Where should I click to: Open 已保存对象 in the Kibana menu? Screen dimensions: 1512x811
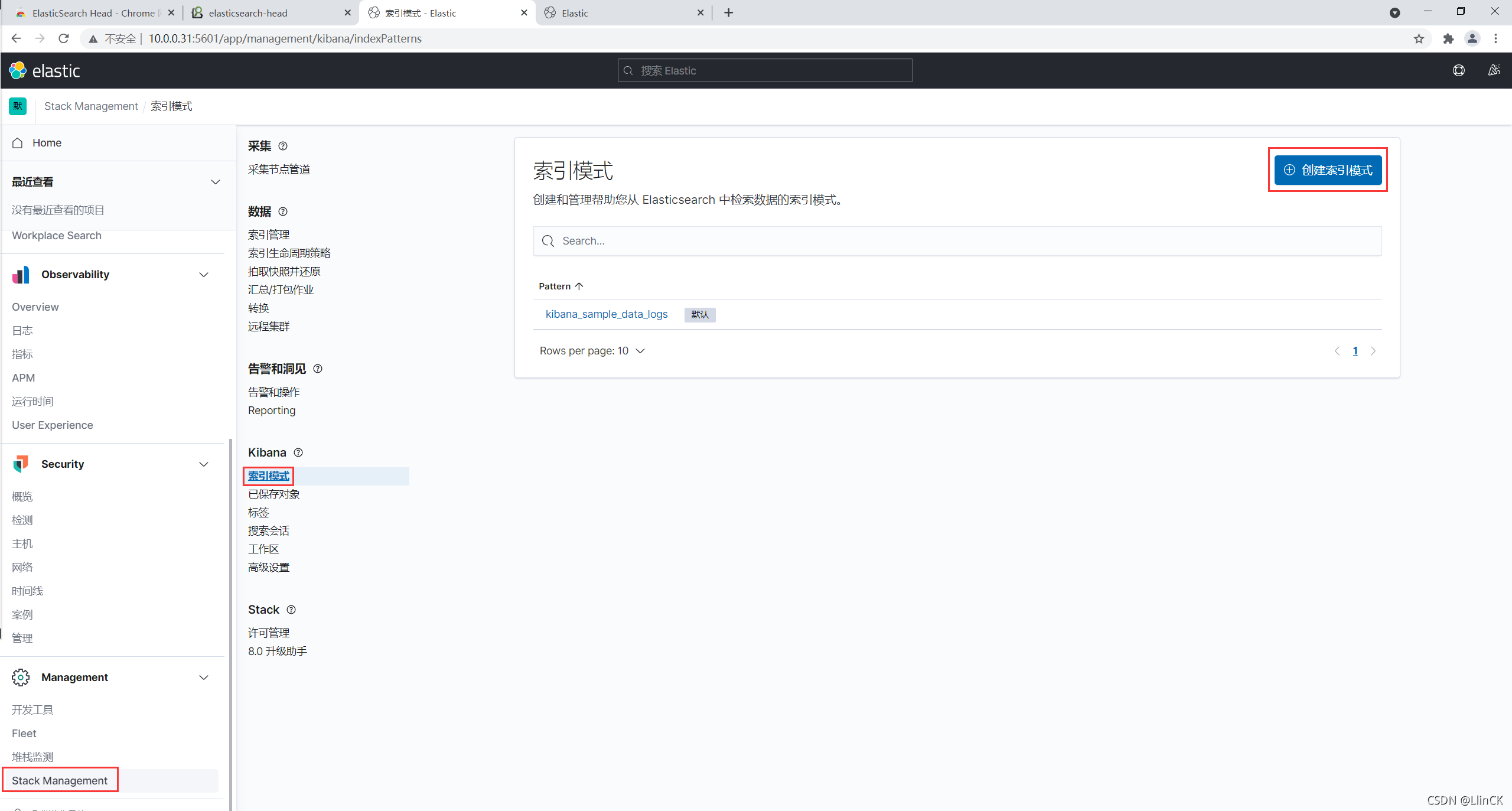click(x=274, y=494)
